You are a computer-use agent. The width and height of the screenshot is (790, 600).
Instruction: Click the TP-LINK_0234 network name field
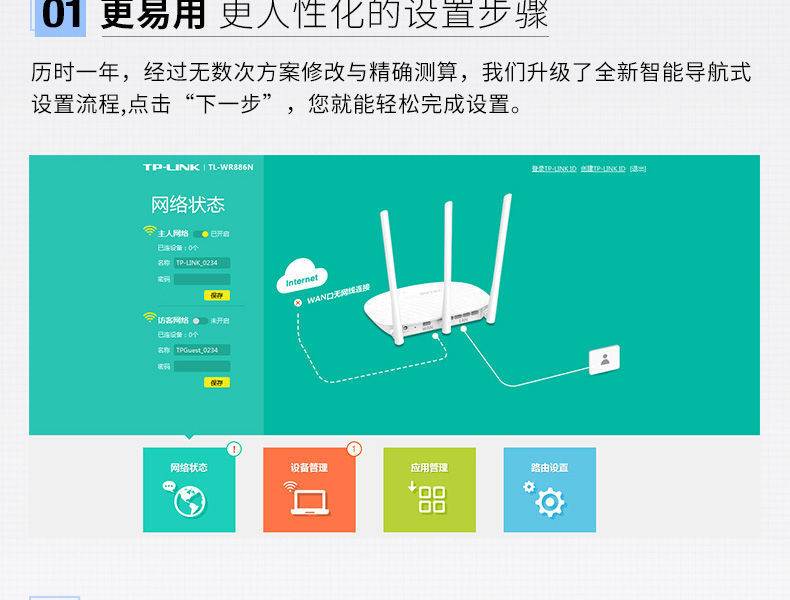(202, 262)
